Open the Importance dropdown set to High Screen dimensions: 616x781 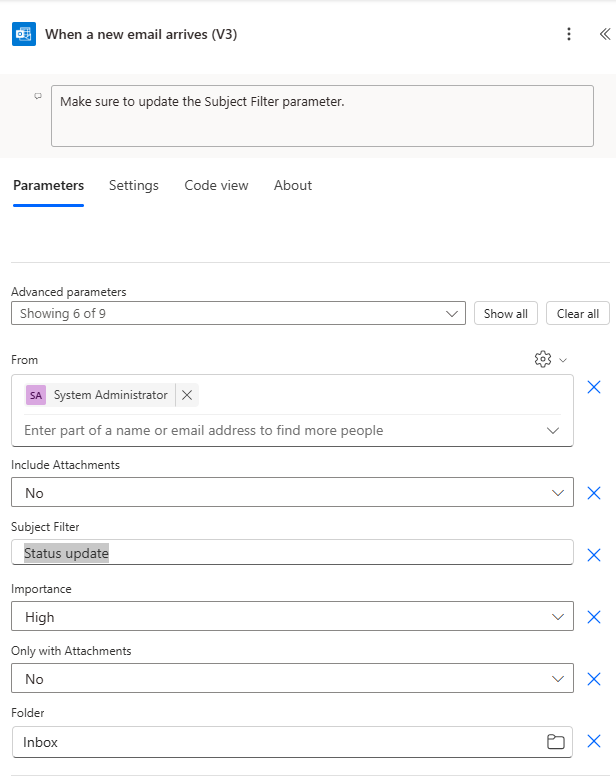(292, 617)
